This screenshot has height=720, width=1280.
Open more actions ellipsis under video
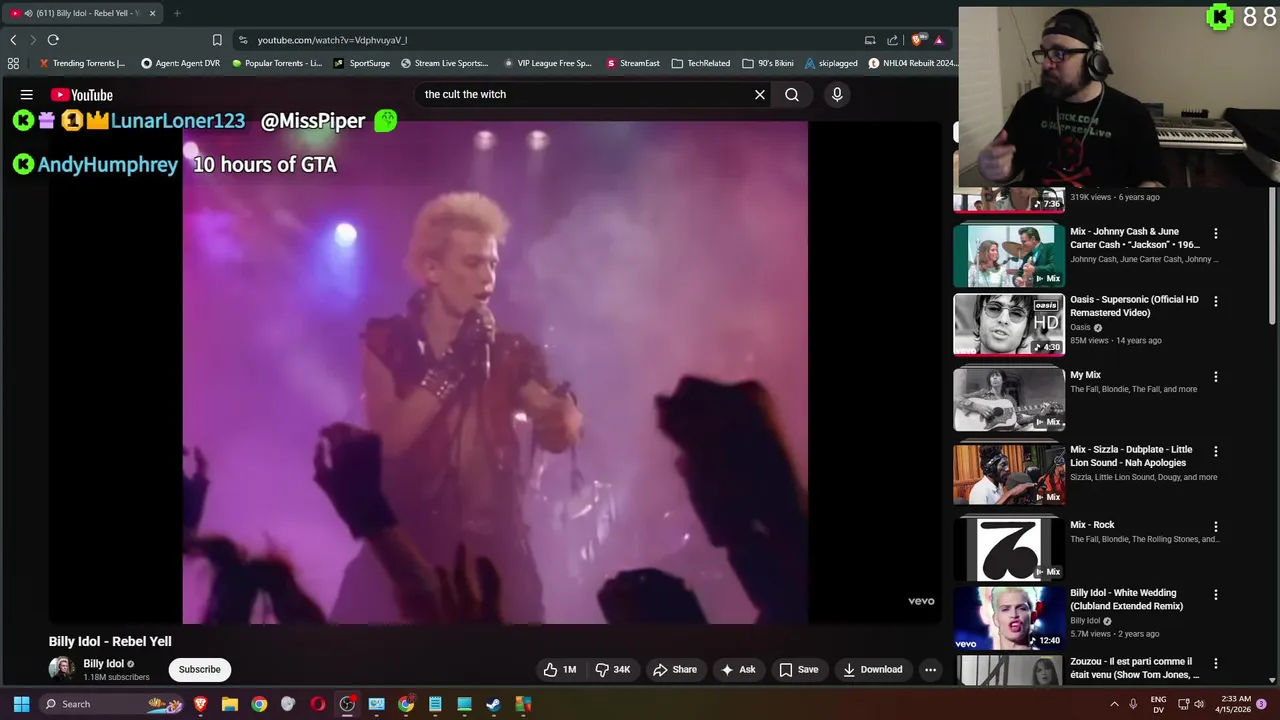tap(930, 670)
